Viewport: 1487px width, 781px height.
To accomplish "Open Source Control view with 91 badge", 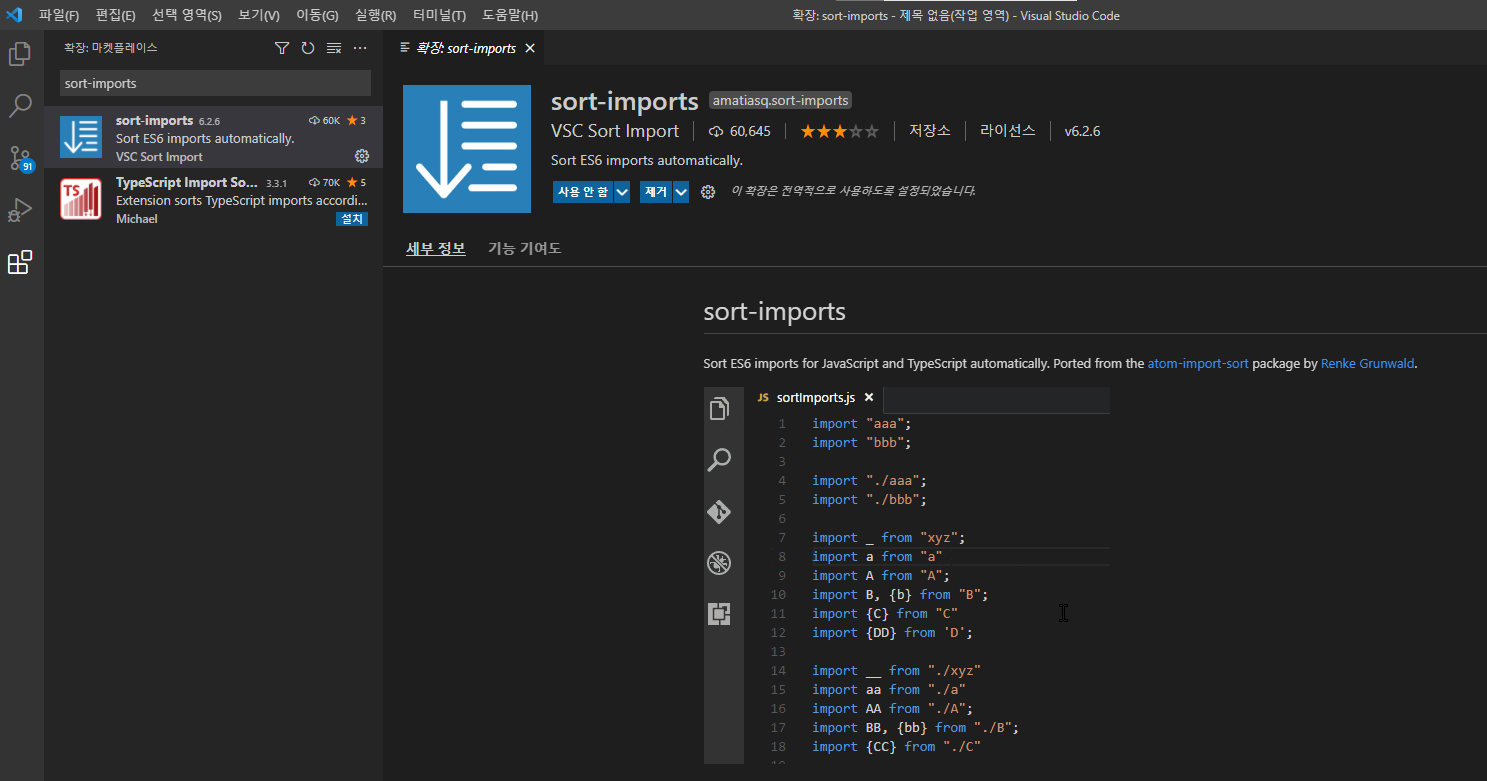I will click(20, 158).
